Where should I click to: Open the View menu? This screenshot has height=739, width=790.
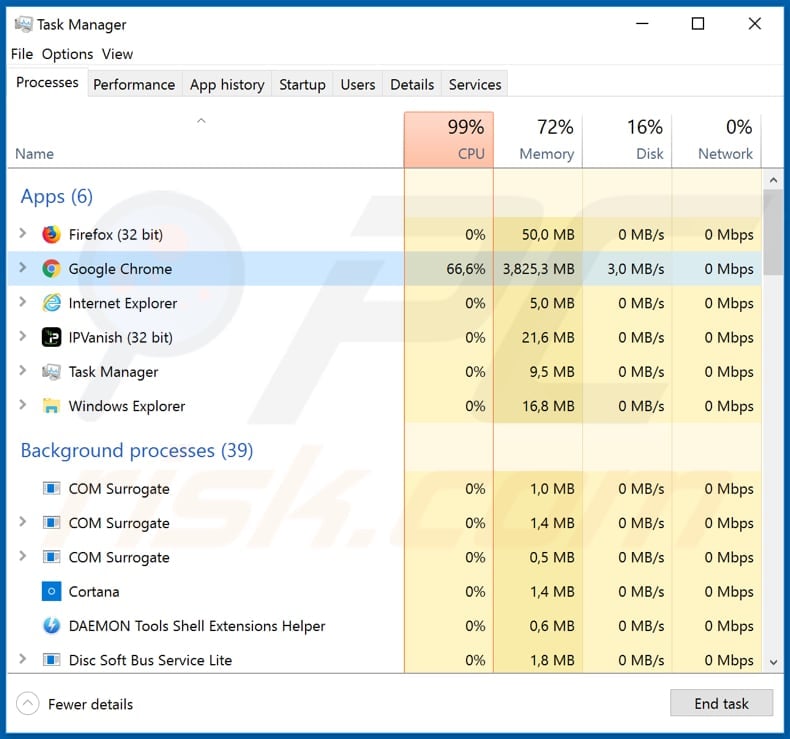117,54
